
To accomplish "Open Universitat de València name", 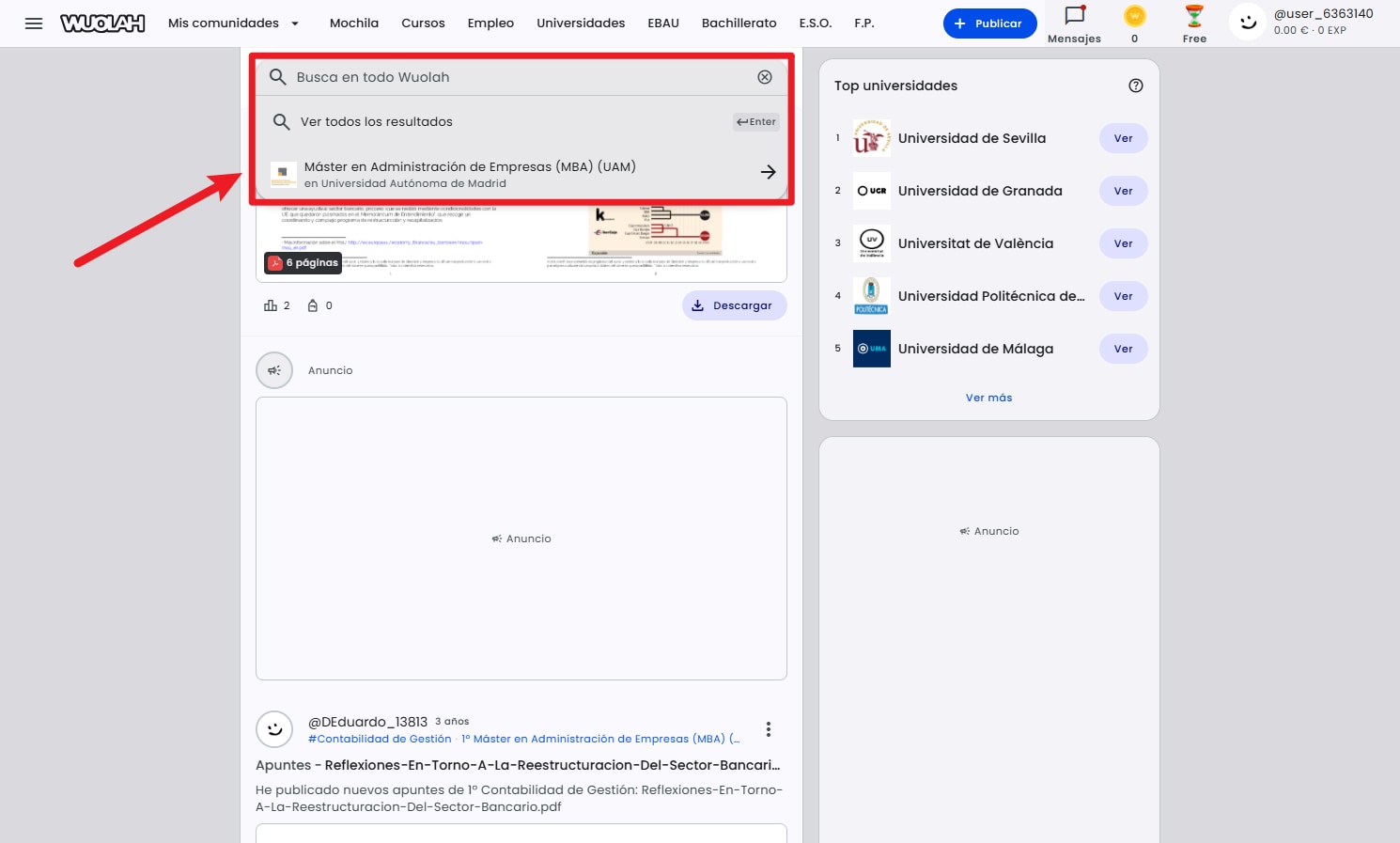I will tap(975, 243).
